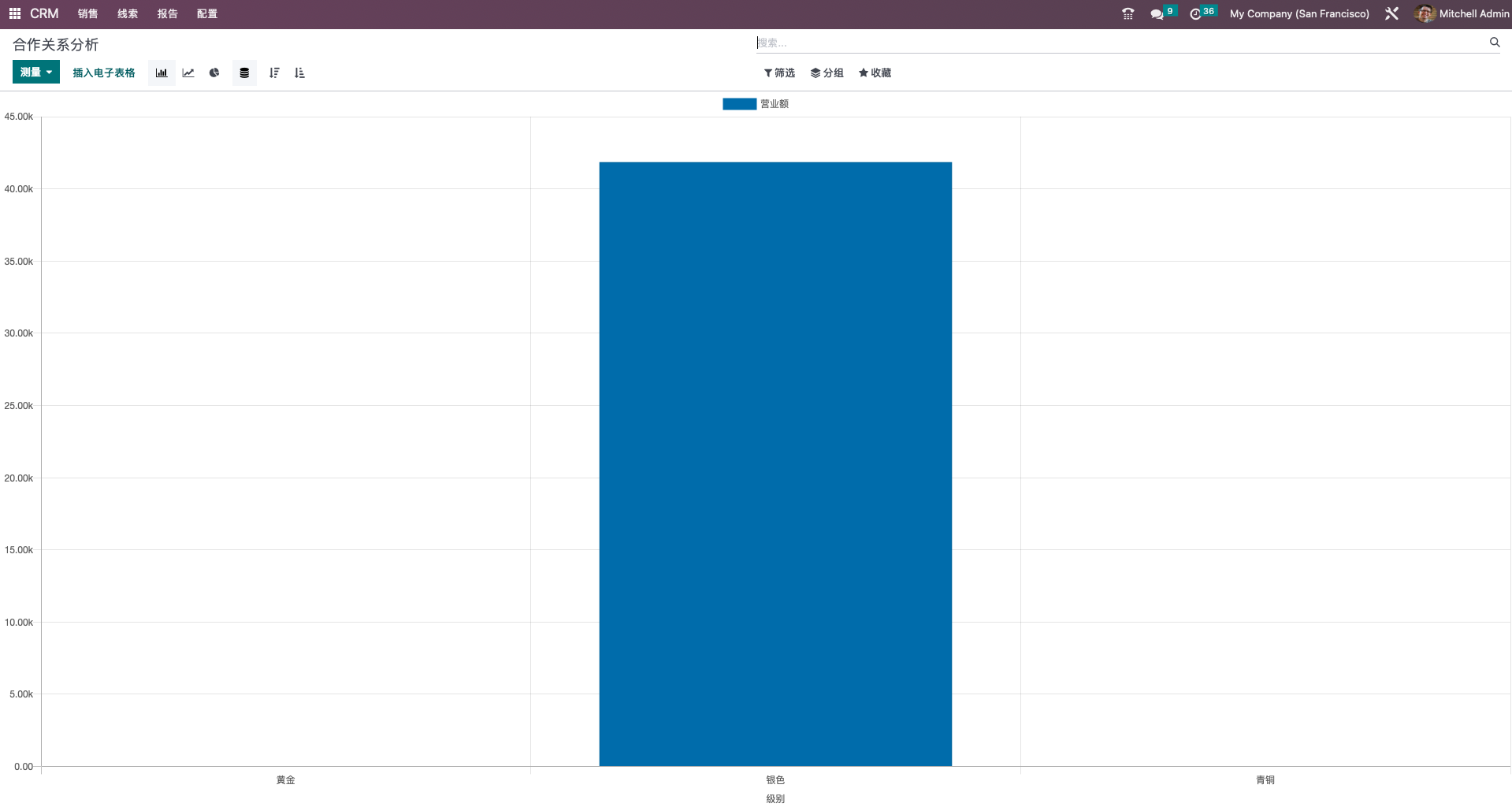Screen dimensions: 1512x807
Task: Click the 合作关系分析 page title
Action: click(56, 44)
